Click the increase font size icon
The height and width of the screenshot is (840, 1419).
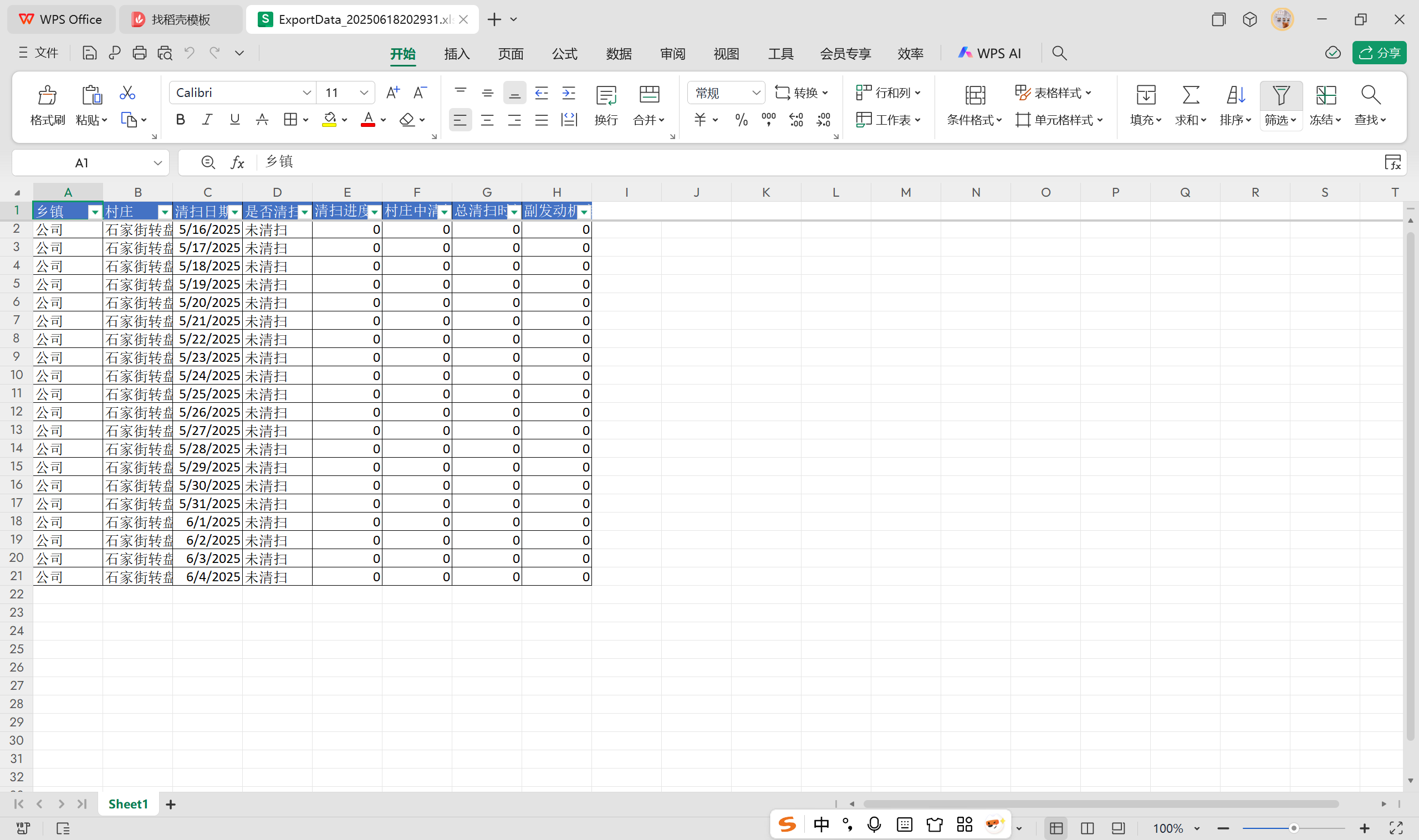(392, 93)
